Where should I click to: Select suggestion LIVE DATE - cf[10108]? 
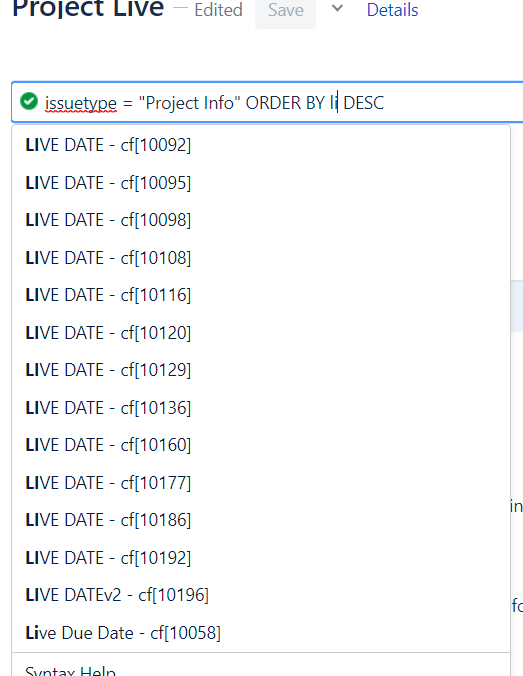261,258
